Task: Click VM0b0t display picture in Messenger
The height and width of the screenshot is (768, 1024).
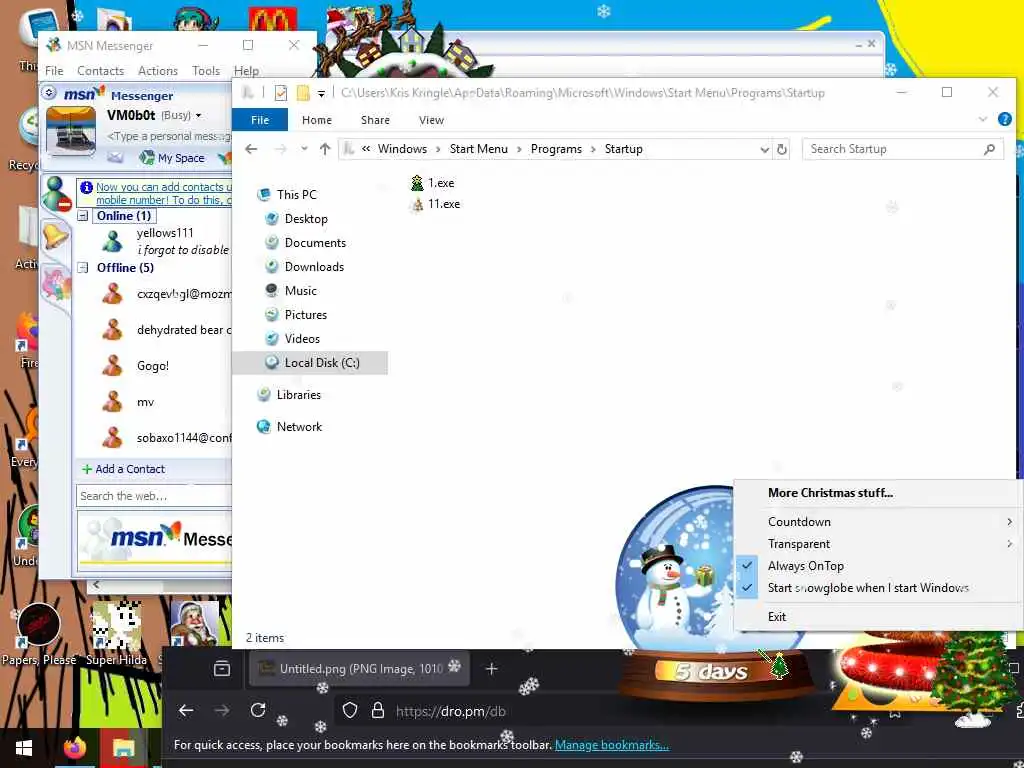Action: point(71,131)
